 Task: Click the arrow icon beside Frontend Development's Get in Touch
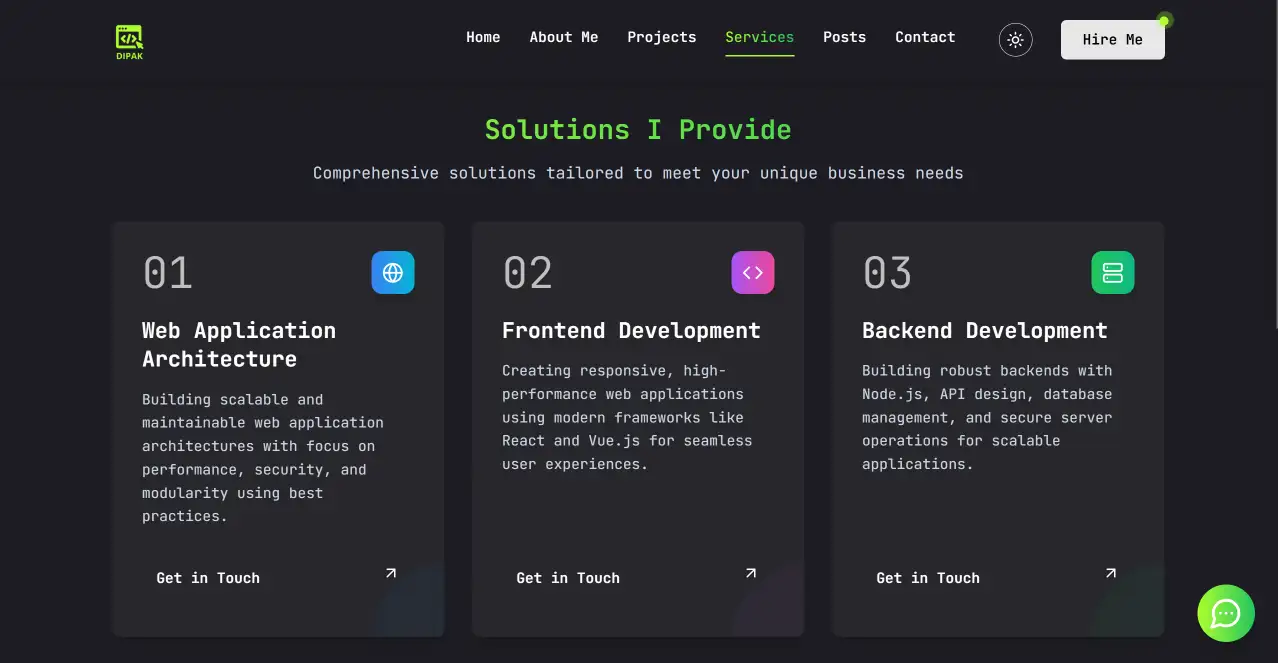750,573
